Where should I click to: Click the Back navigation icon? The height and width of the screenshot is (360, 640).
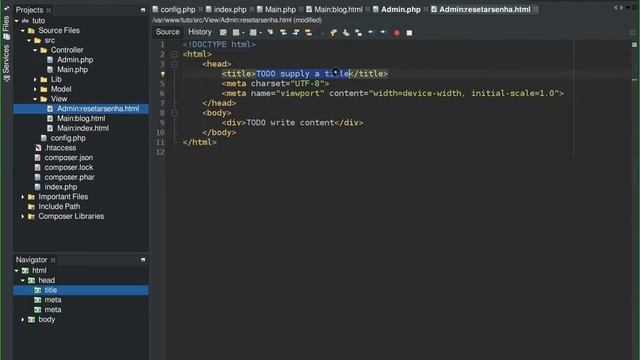(x=236, y=32)
